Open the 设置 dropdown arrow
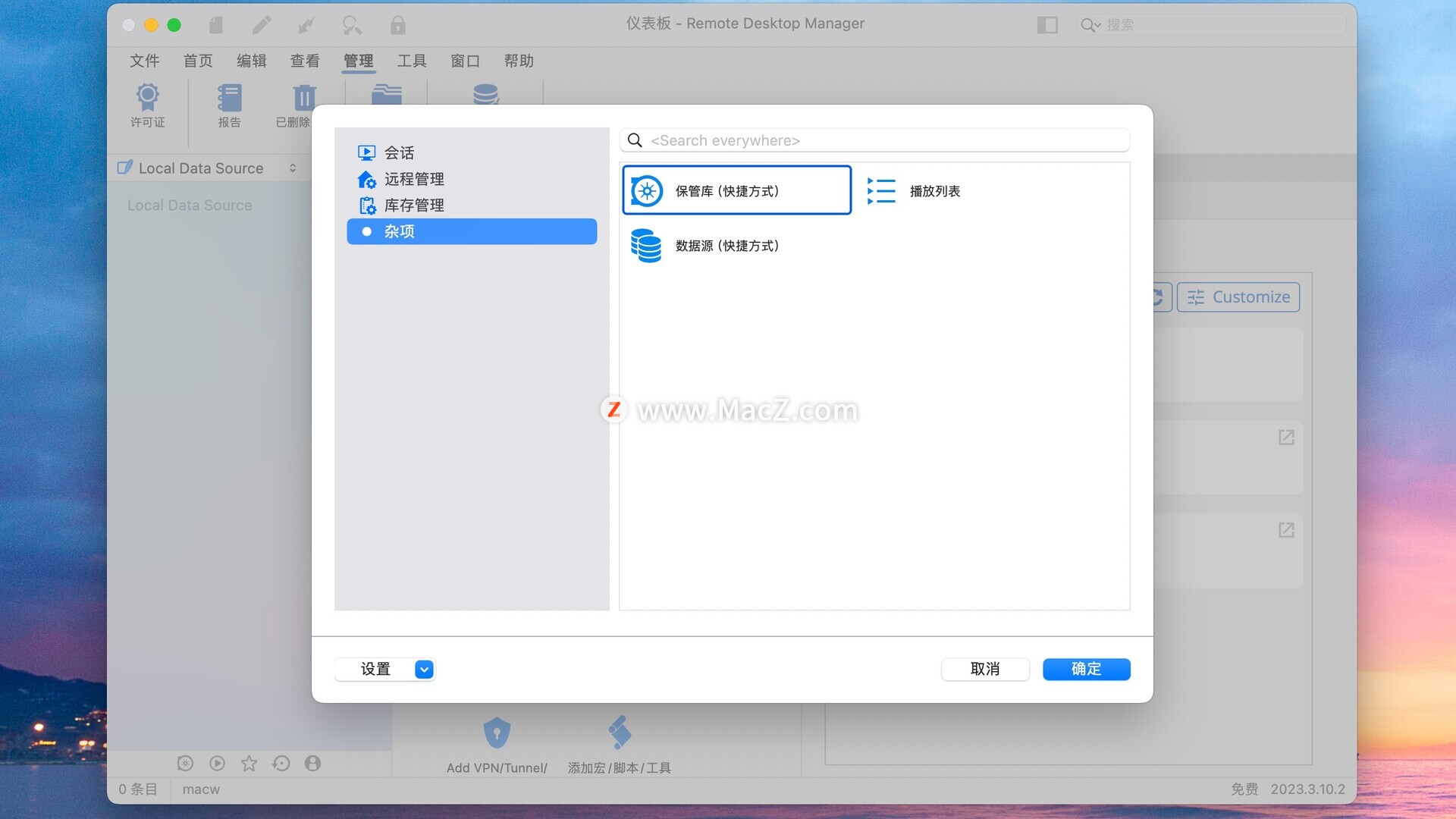The height and width of the screenshot is (819, 1456). 424,669
